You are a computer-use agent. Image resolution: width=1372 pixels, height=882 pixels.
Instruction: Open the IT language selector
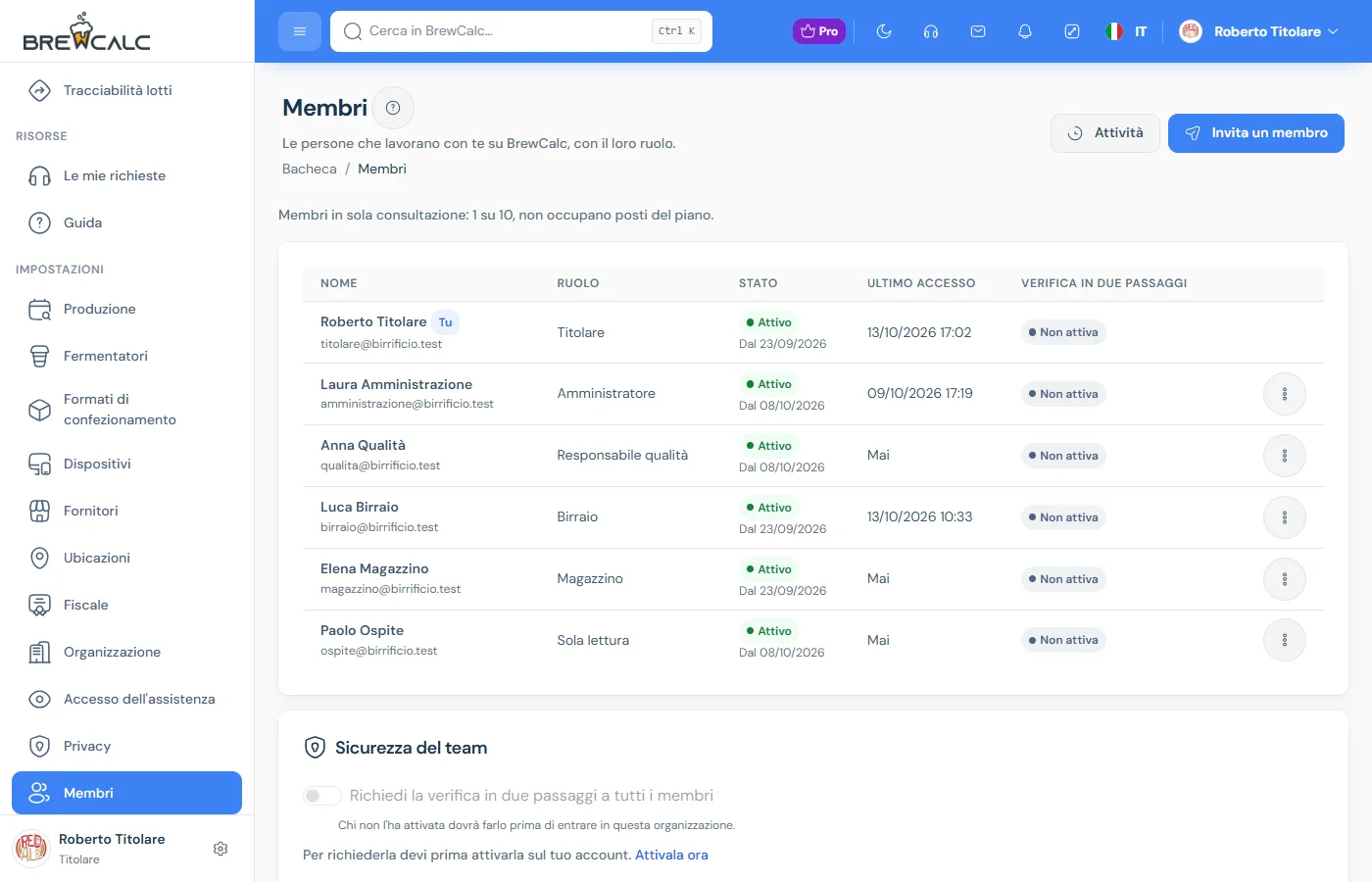point(1127,31)
